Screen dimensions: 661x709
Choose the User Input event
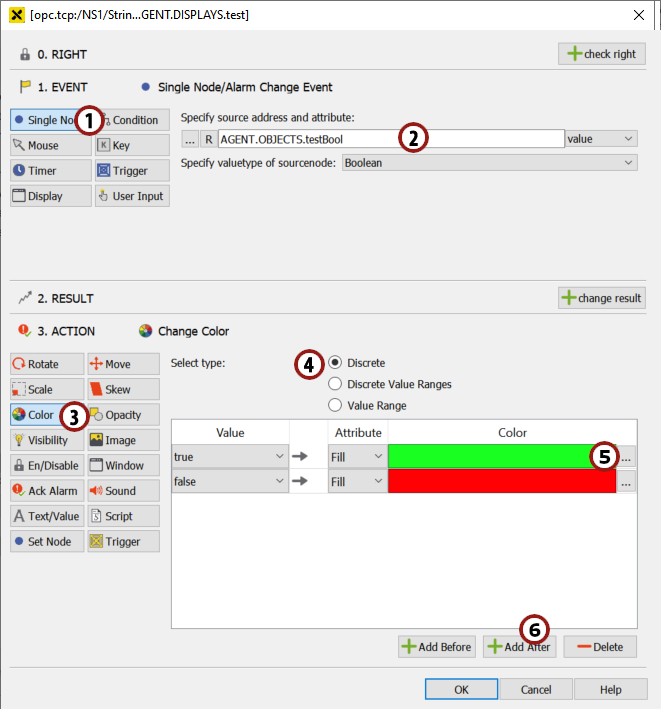[x=131, y=196]
